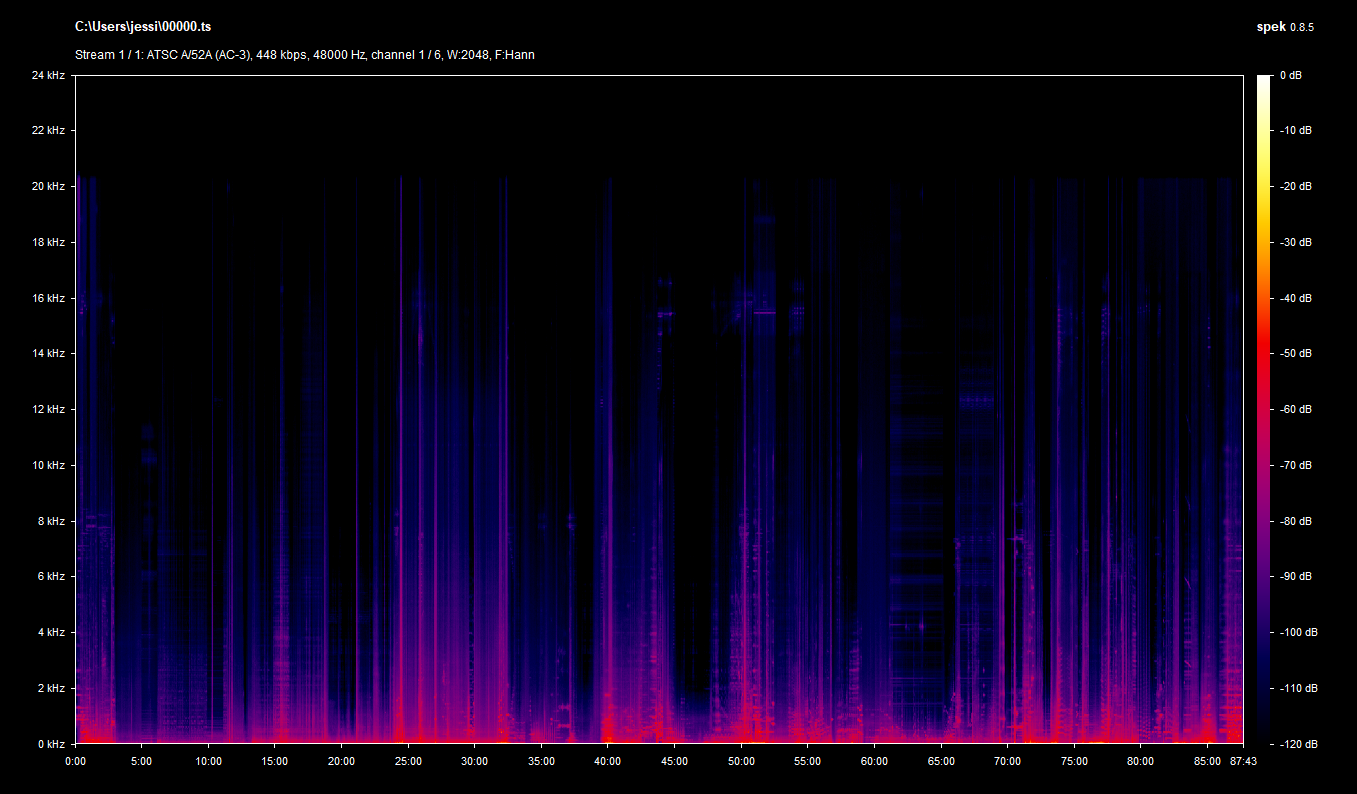The height and width of the screenshot is (794, 1357).
Task: Select the 60:00 time axis marker
Action: [x=874, y=761]
